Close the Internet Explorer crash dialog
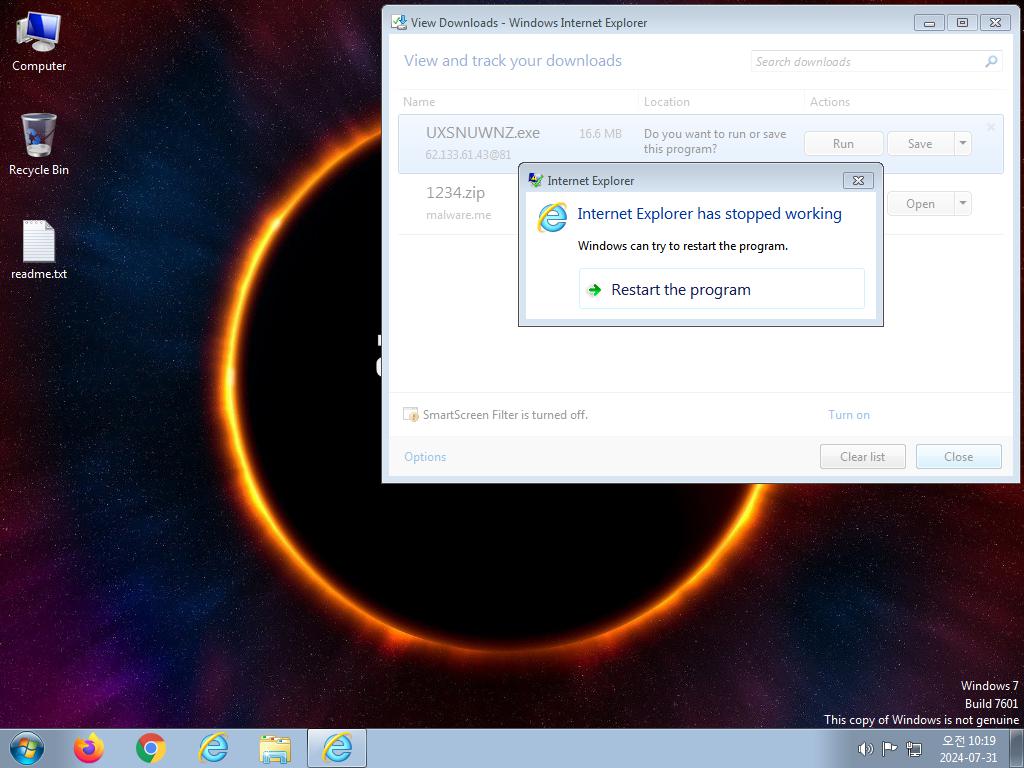Screen dimensions: 1024x768 point(858,180)
